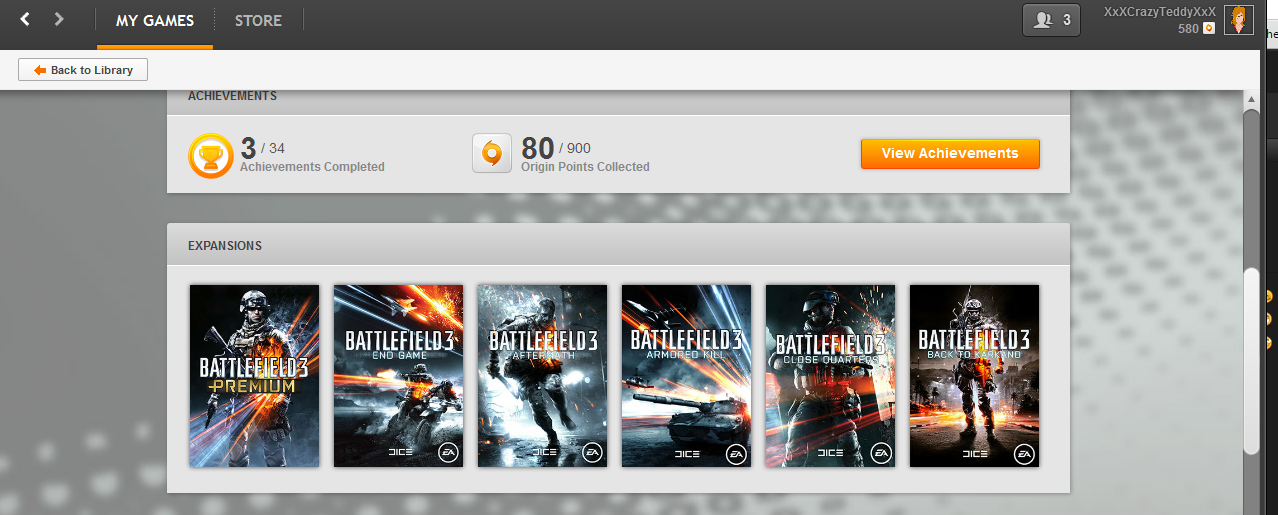Click the orange arrow in Back to Library
This screenshot has height=515, width=1278.
tap(40, 70)
